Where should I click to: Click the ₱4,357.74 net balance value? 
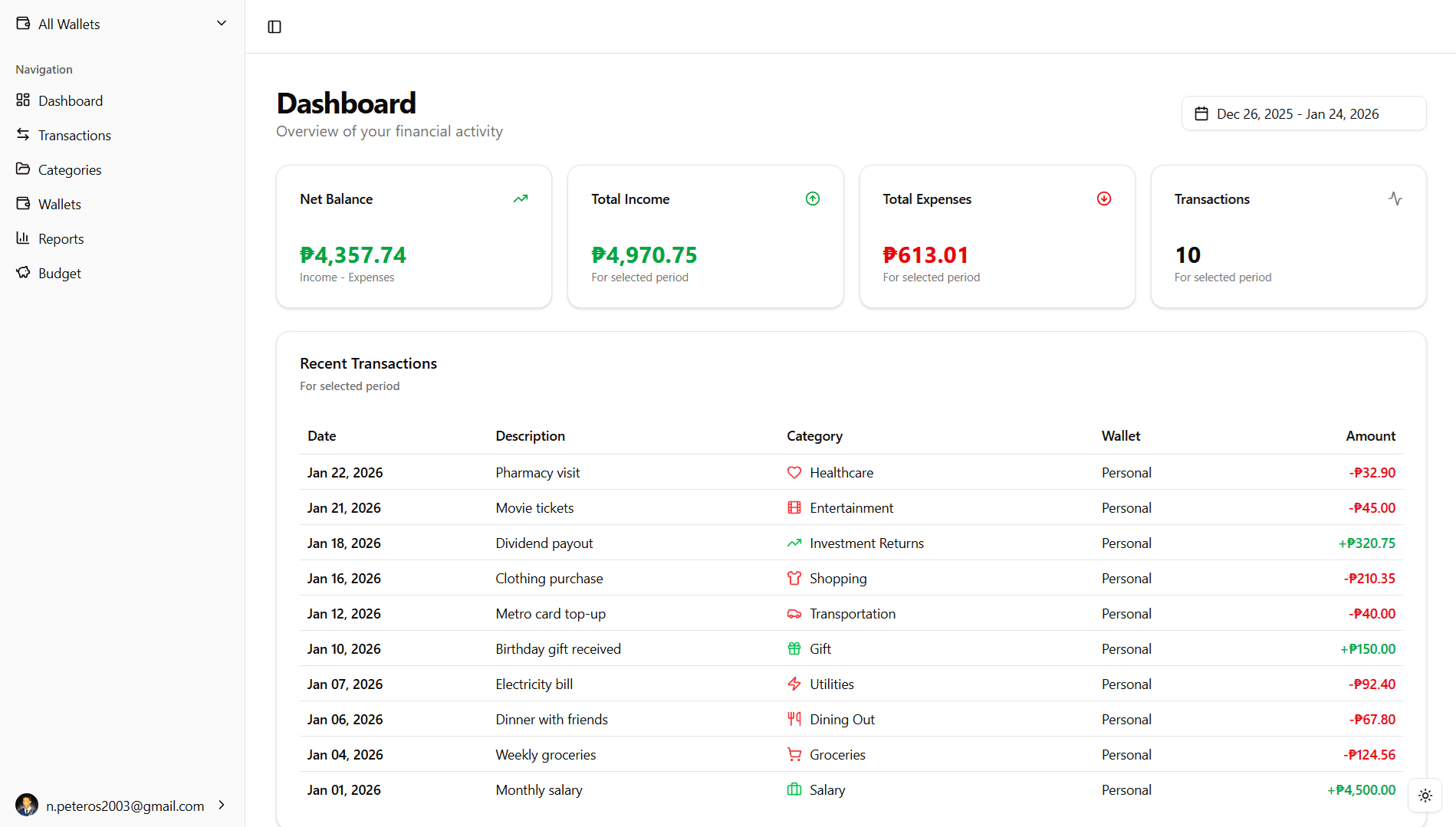point(353,254)
